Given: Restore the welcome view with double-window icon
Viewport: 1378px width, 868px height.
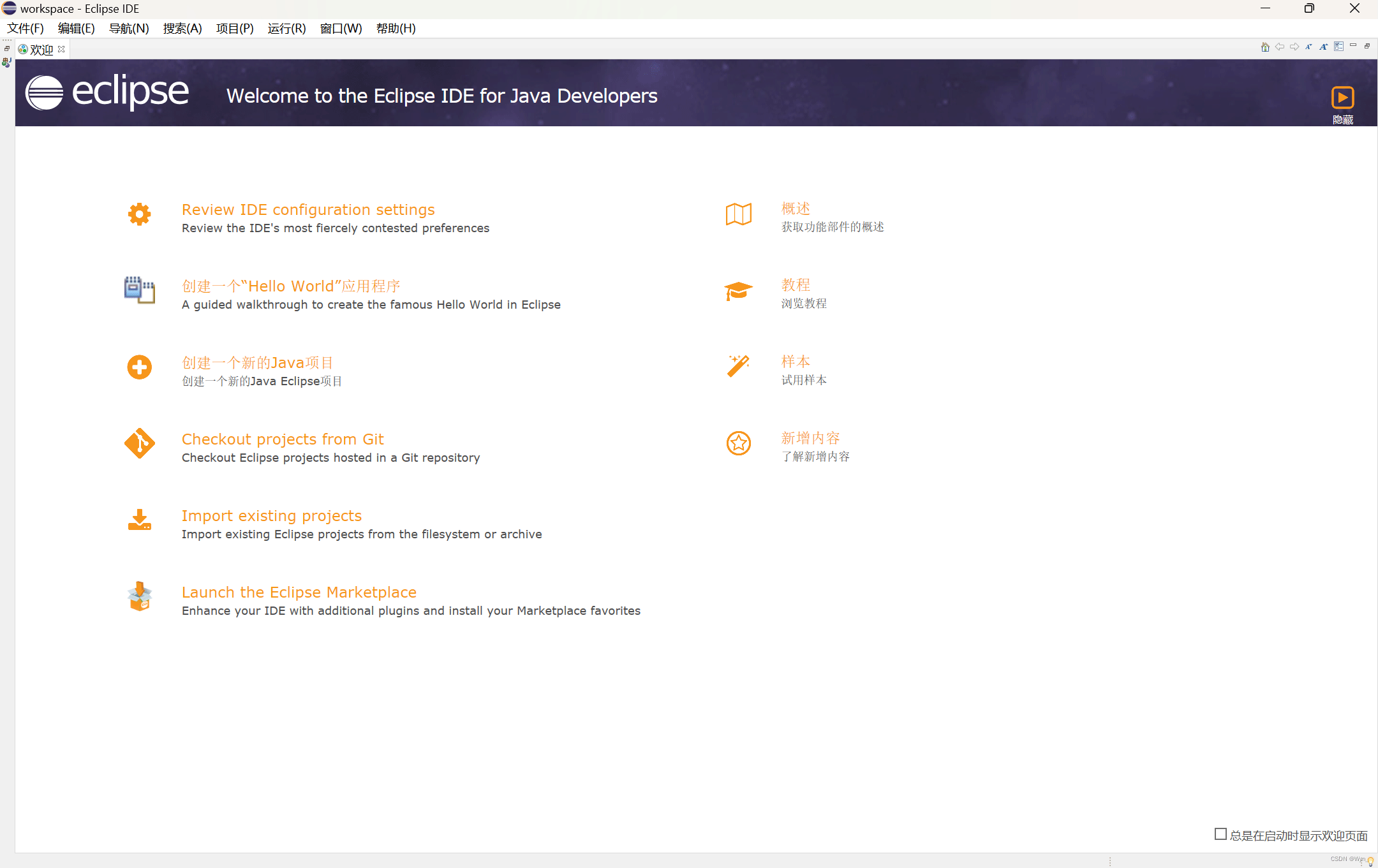Looking at the screenshot, I should click(x=1367, y=46).
